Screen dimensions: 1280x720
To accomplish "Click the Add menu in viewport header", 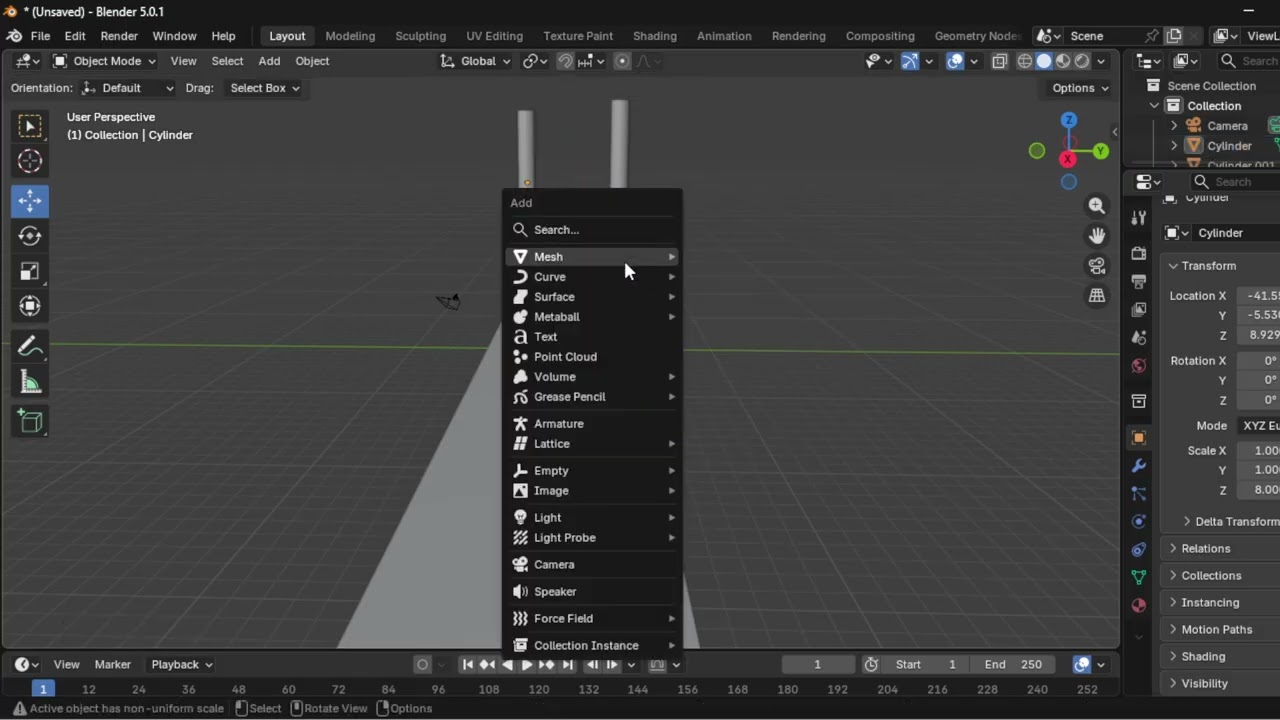I will tap(269, 61).
